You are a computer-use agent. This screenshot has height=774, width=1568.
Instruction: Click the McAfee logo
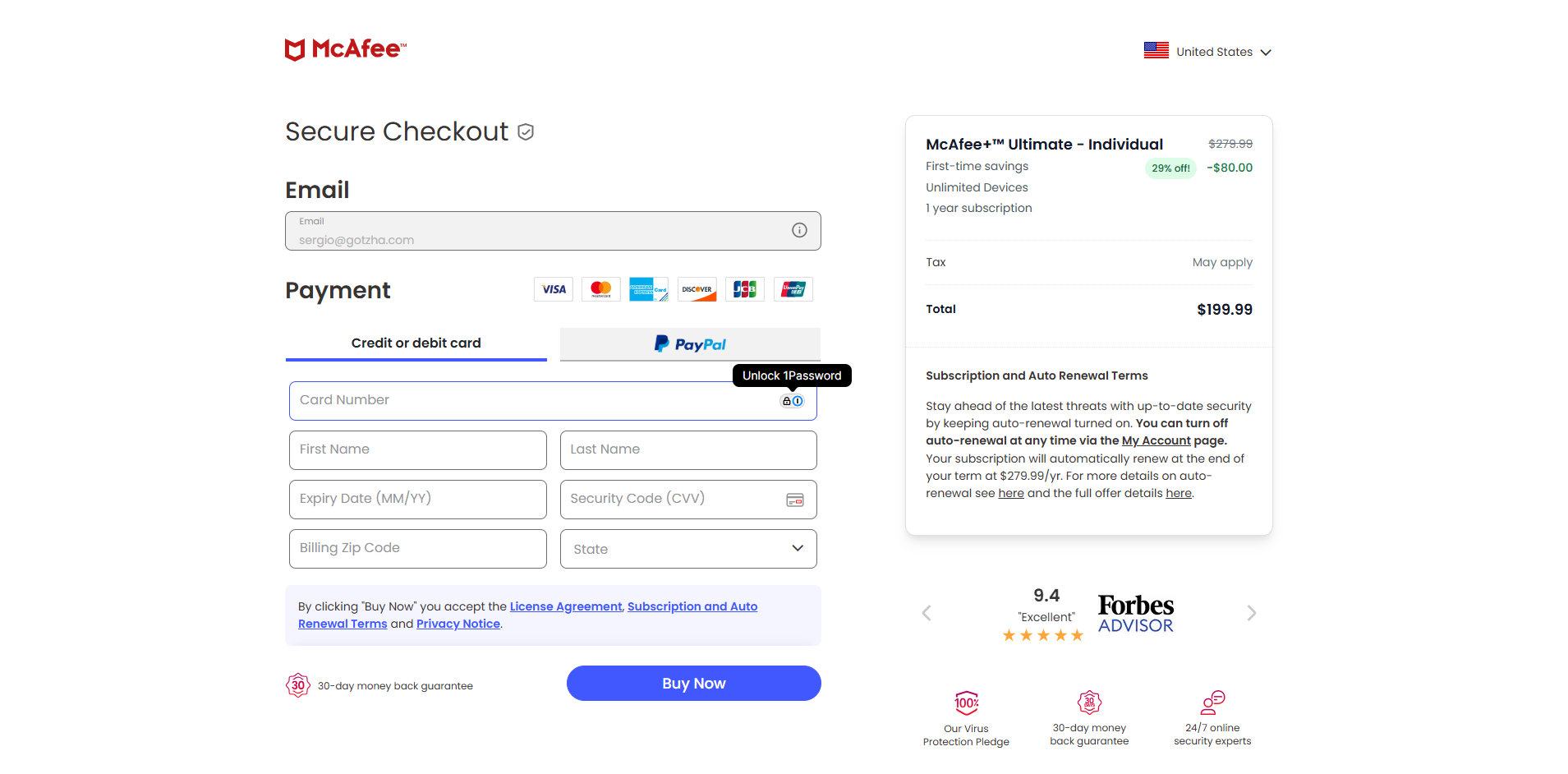[x=346, y=49]
